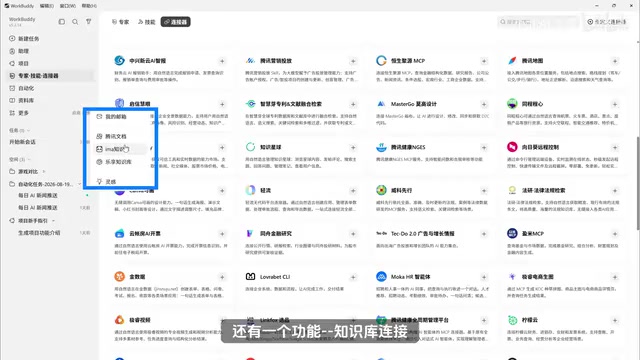Collapse the 空间 section chevron
The width and height of the screenshot is (640, 360).
(29, 160)
